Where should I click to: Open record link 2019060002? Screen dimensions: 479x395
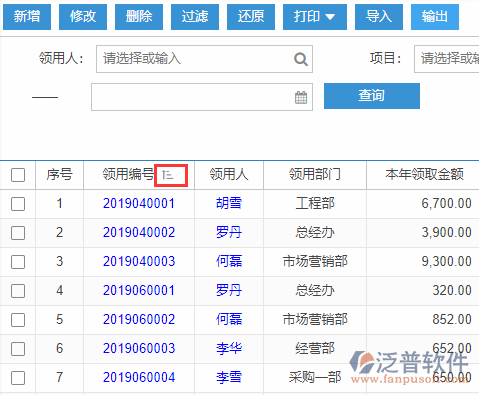coord(139,319)
